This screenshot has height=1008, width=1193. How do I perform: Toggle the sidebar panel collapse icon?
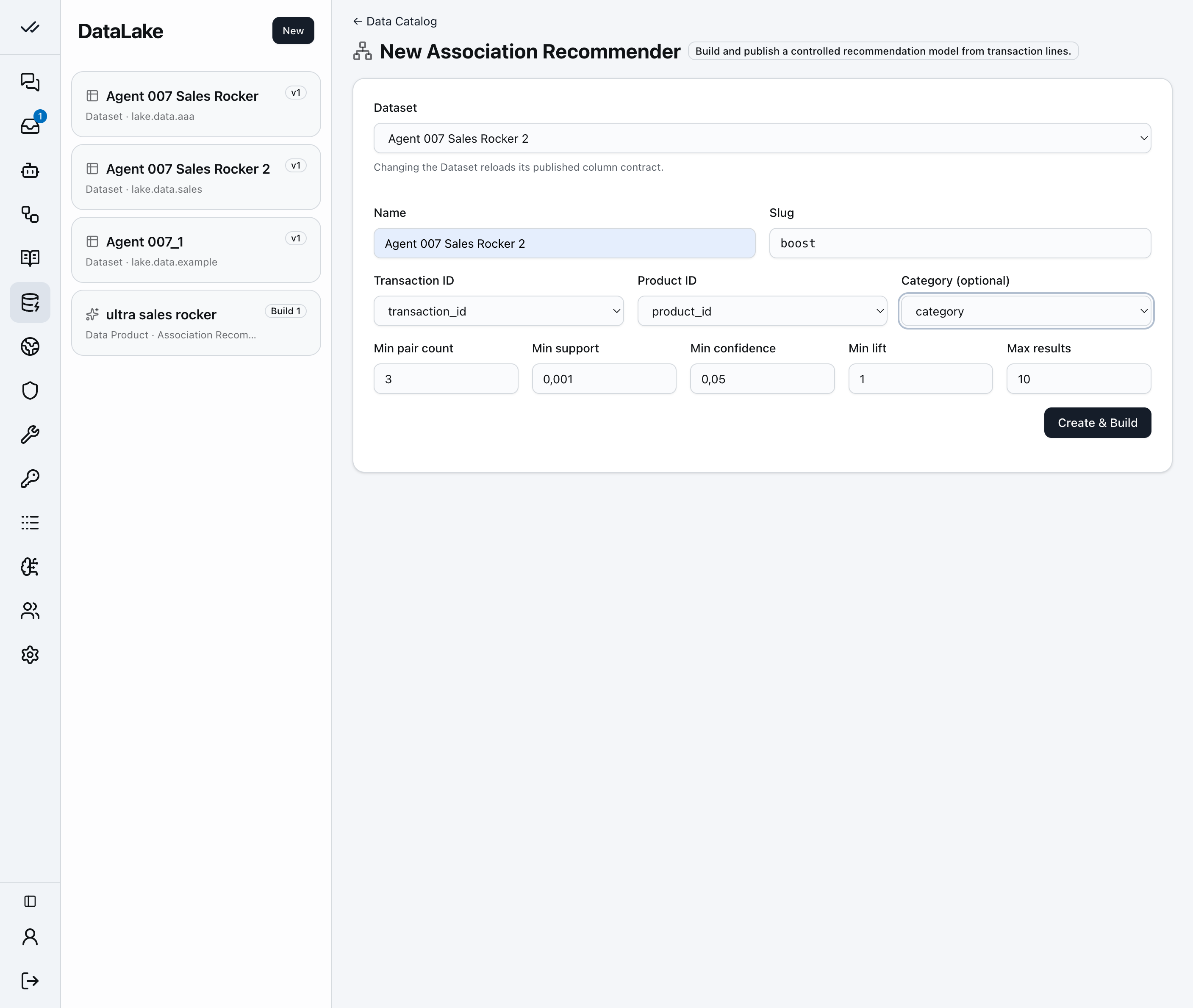click(30, 901)
